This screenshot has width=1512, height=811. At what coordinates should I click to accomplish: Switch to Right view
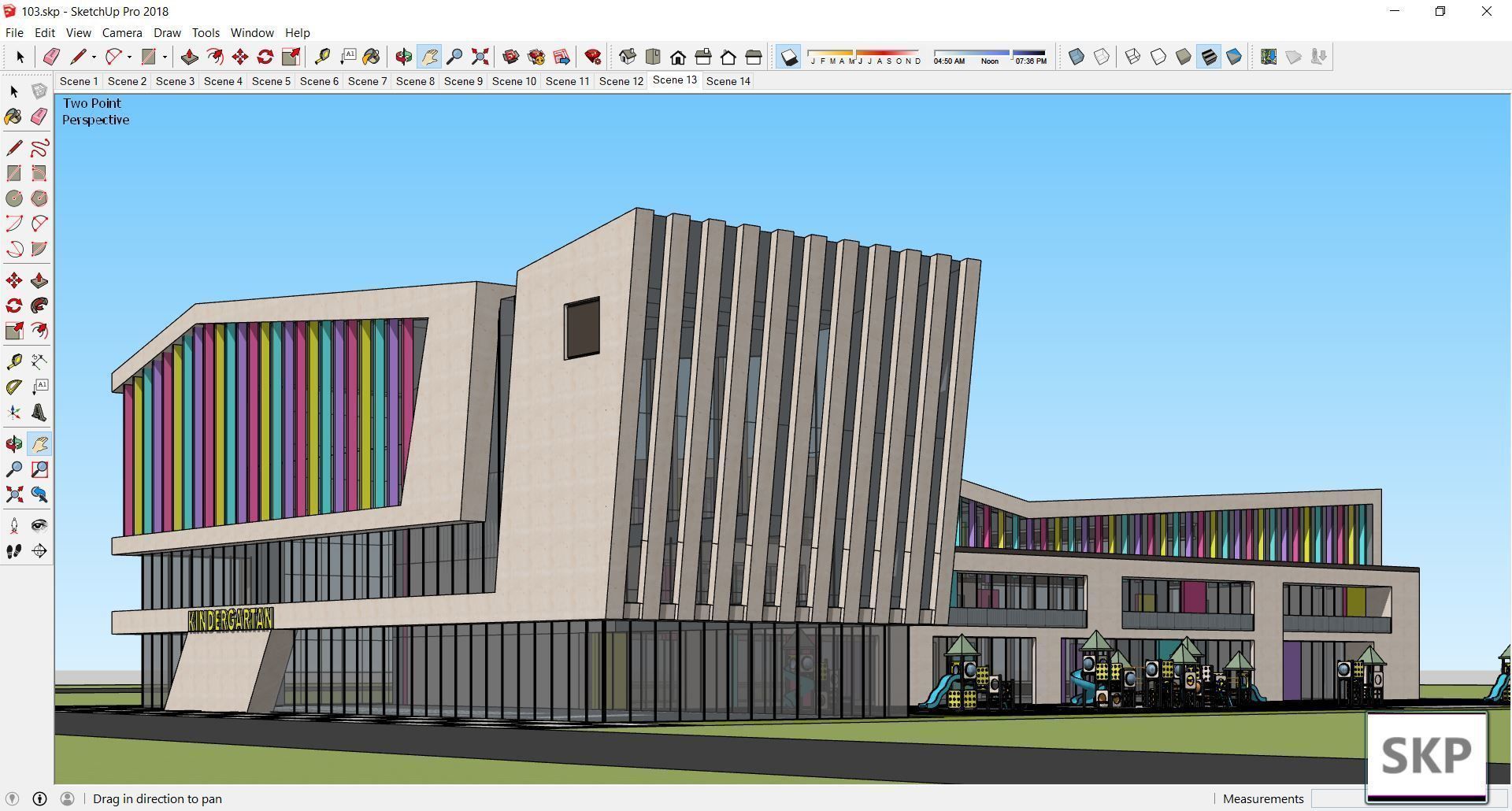(703, 57)
